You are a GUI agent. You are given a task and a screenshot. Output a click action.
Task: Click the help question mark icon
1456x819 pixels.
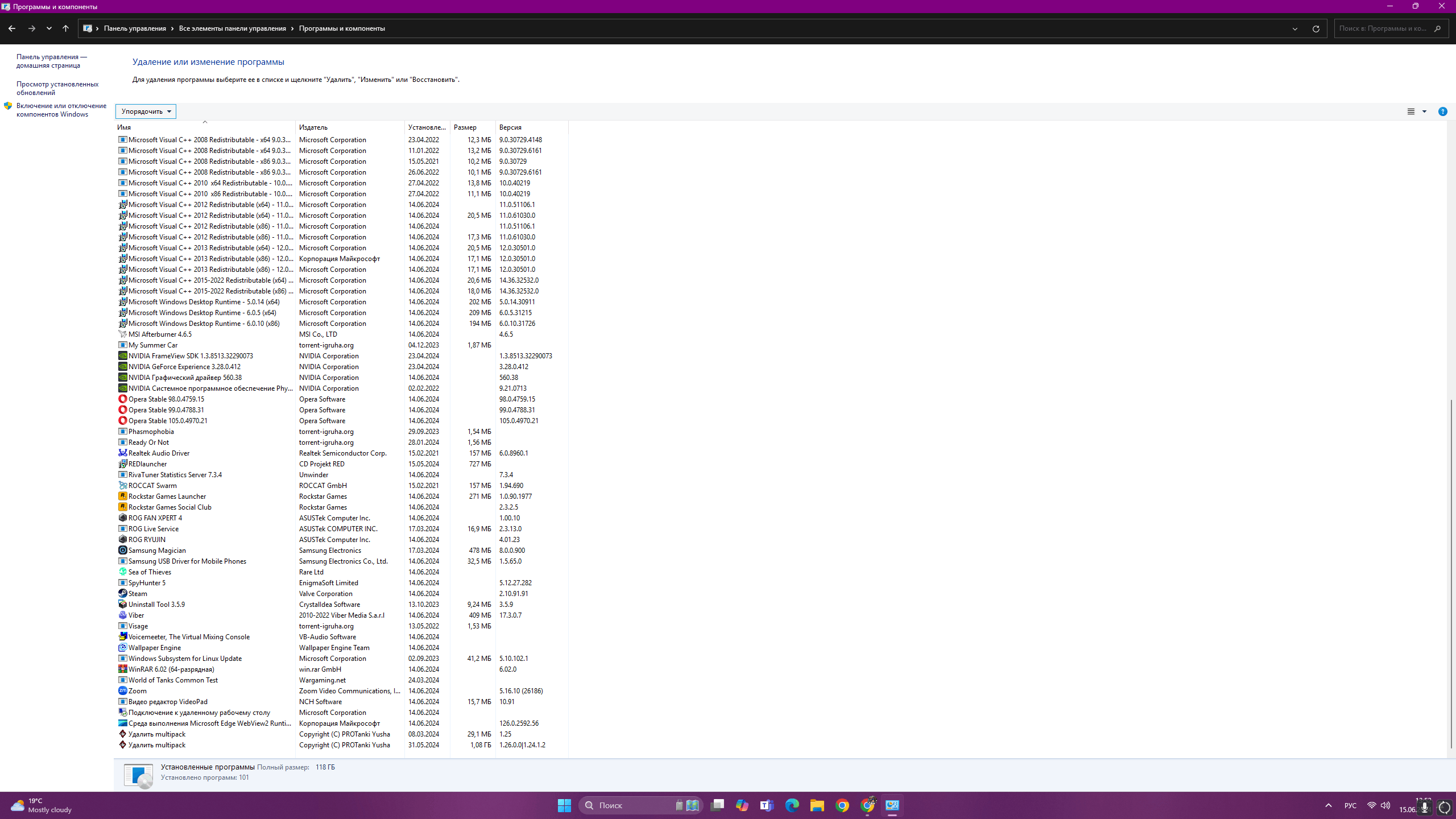(1442, 111)
